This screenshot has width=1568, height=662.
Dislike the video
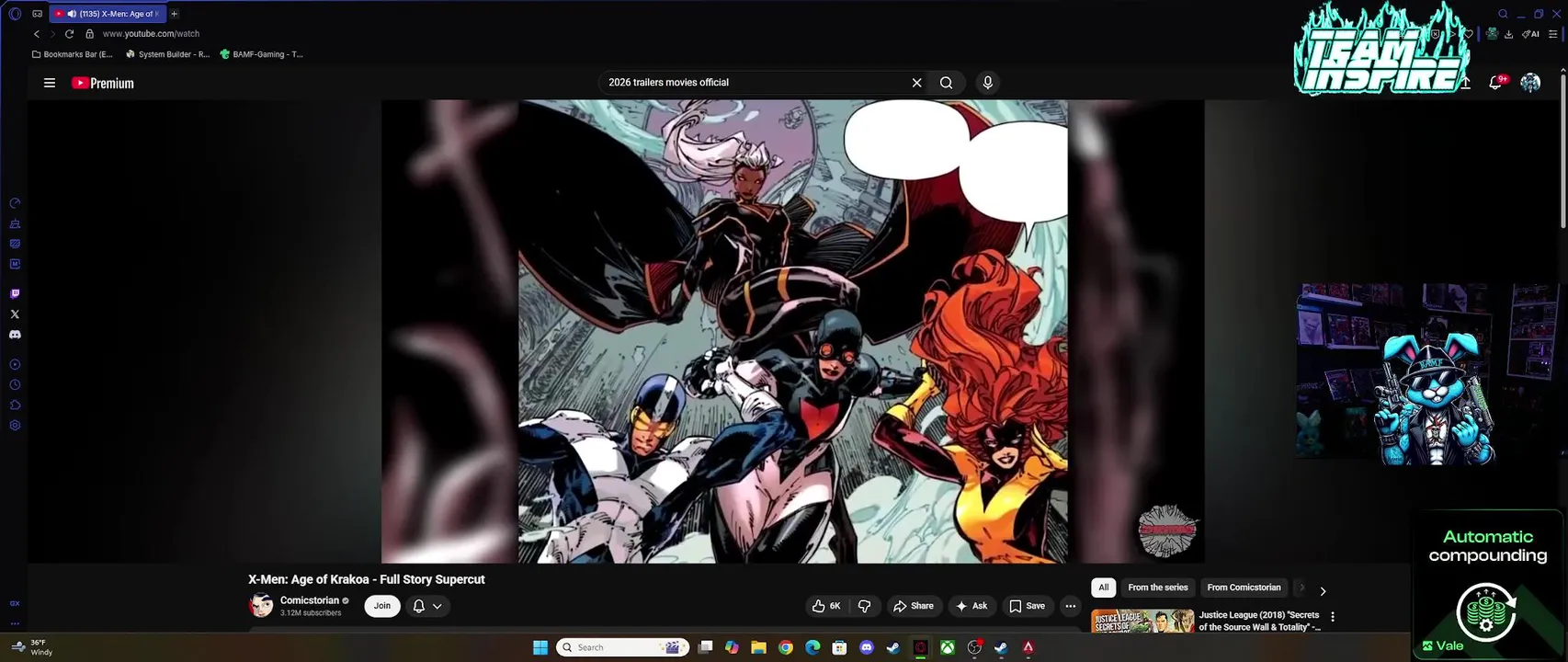coord(865,606)
